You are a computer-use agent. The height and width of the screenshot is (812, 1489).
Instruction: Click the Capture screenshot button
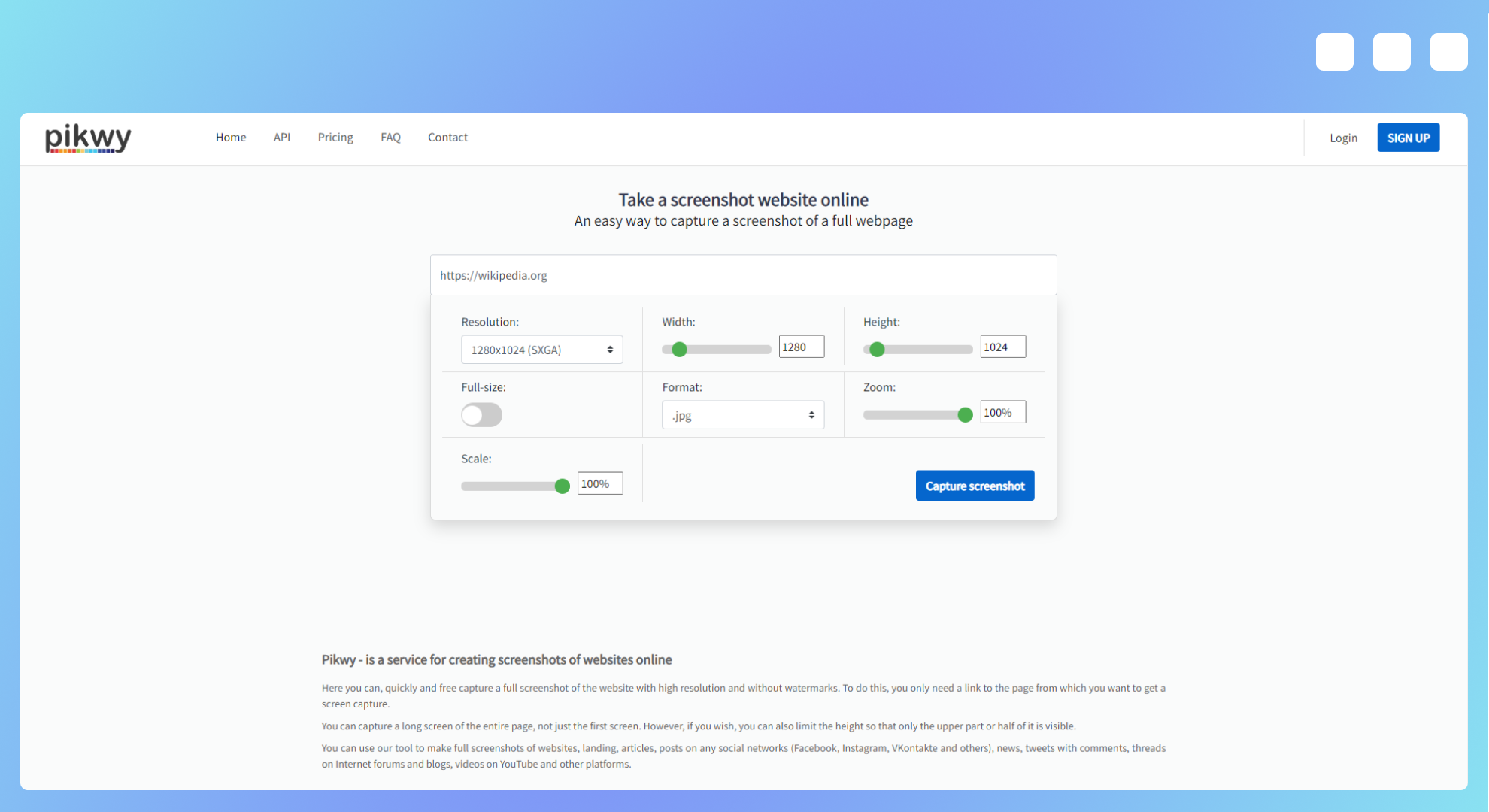coord(975,486)
